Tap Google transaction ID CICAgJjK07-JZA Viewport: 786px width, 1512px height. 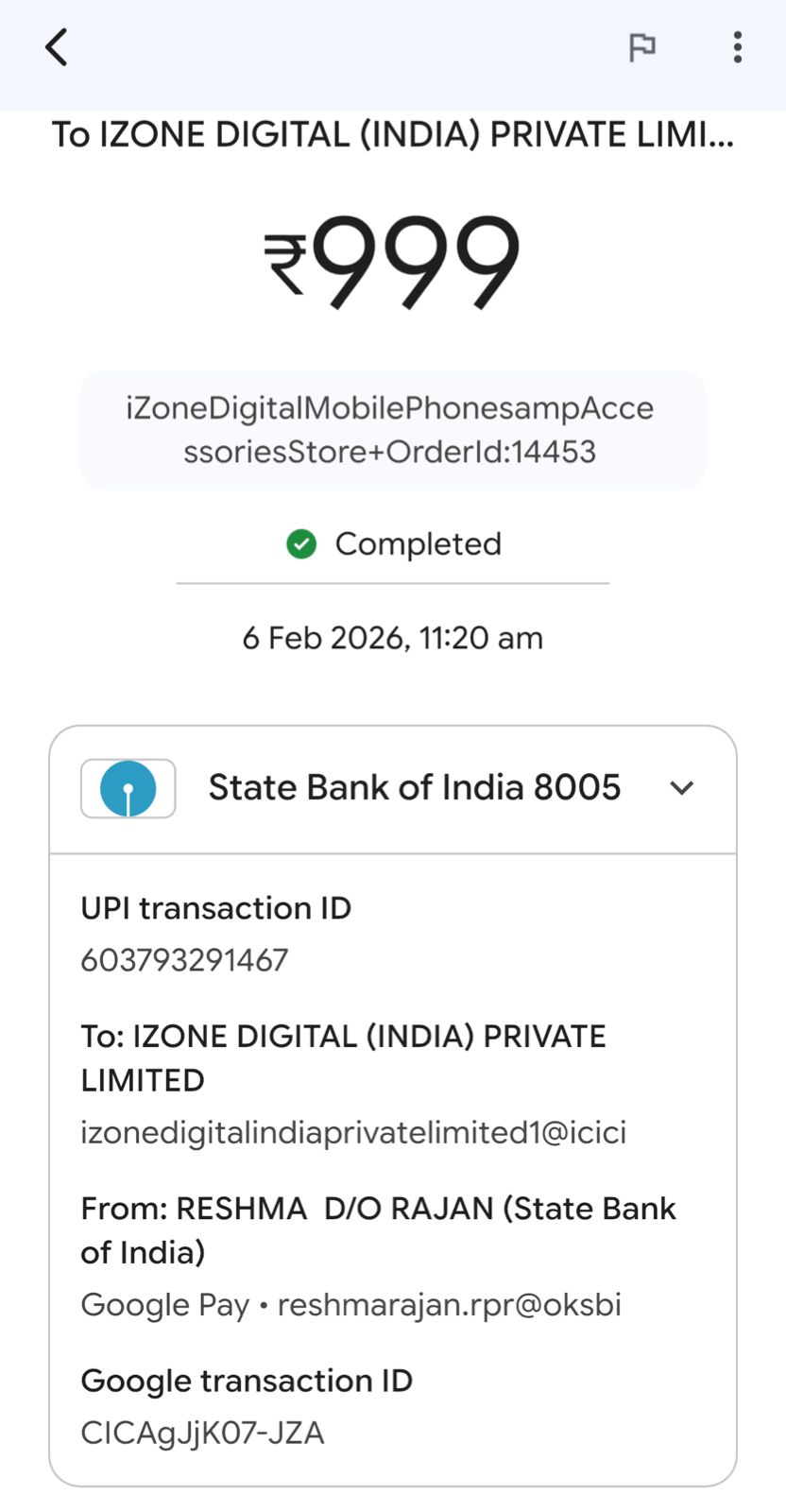(202, 1433)
